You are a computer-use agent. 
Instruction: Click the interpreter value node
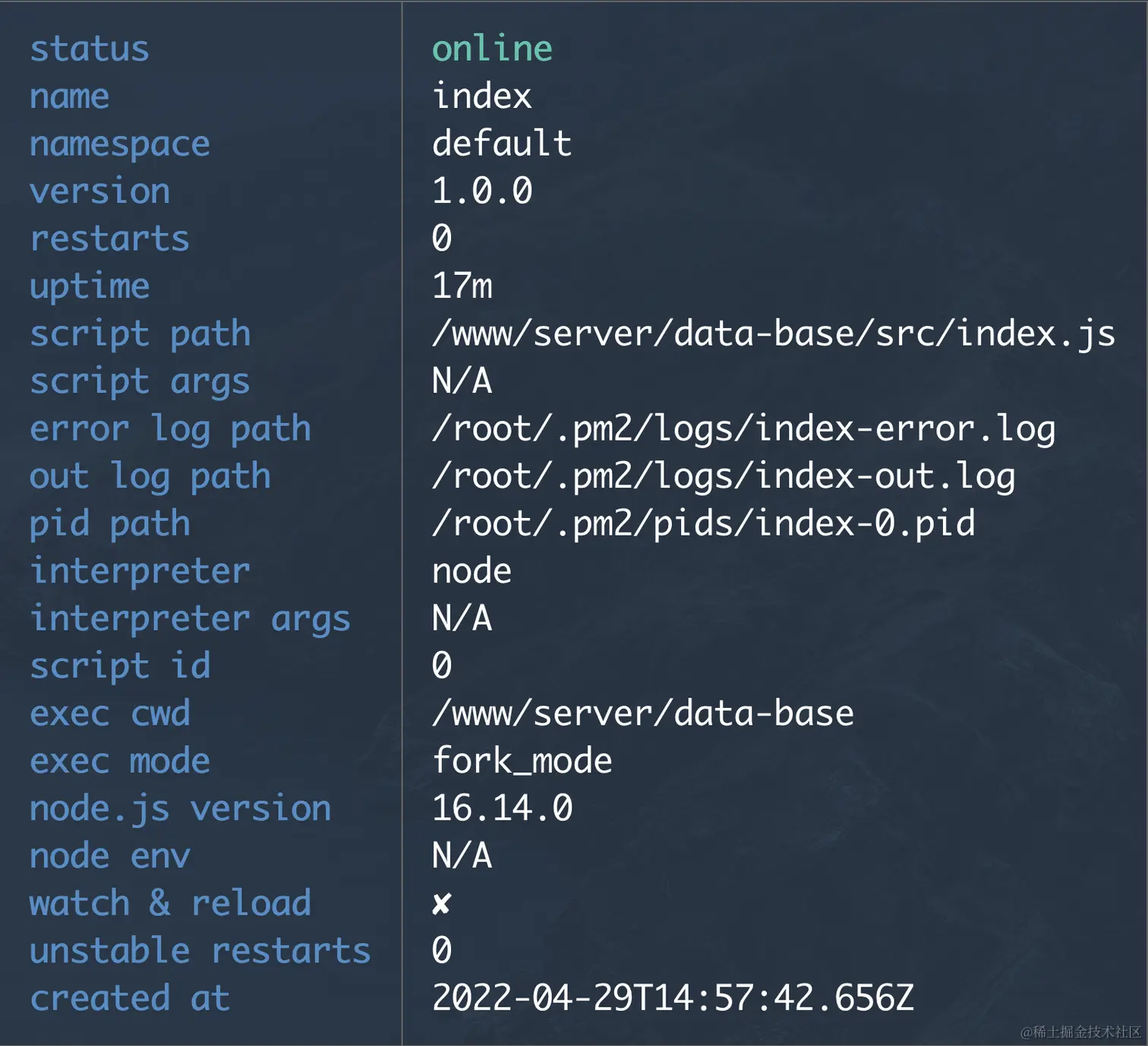pos(471,571)
